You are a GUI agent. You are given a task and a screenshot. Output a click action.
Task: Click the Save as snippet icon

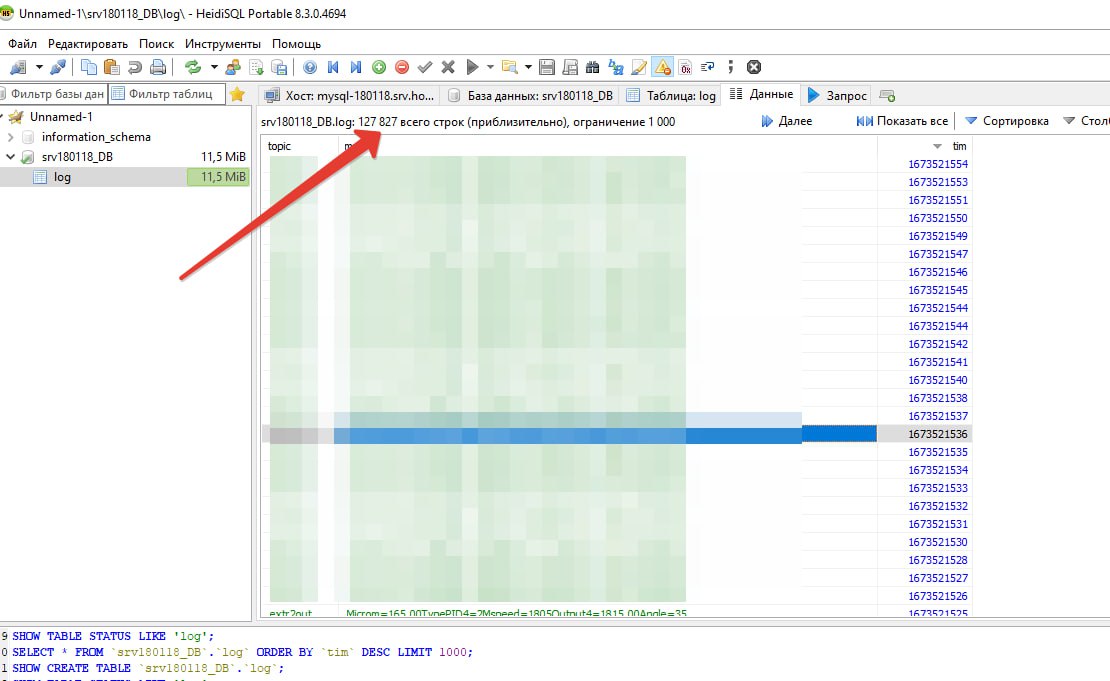(x=570, y=67)
